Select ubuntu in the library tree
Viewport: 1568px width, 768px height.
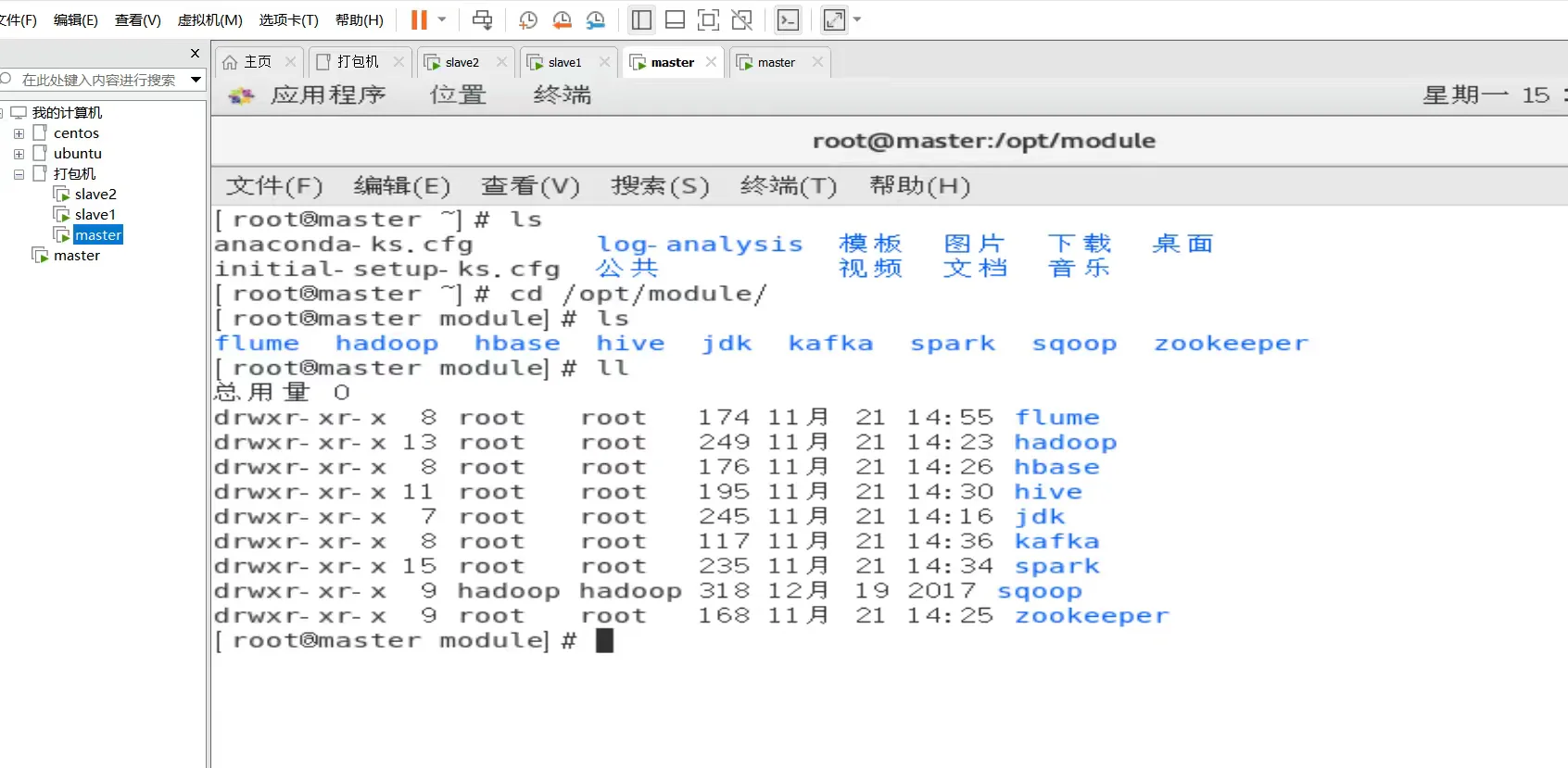(78, 154)
